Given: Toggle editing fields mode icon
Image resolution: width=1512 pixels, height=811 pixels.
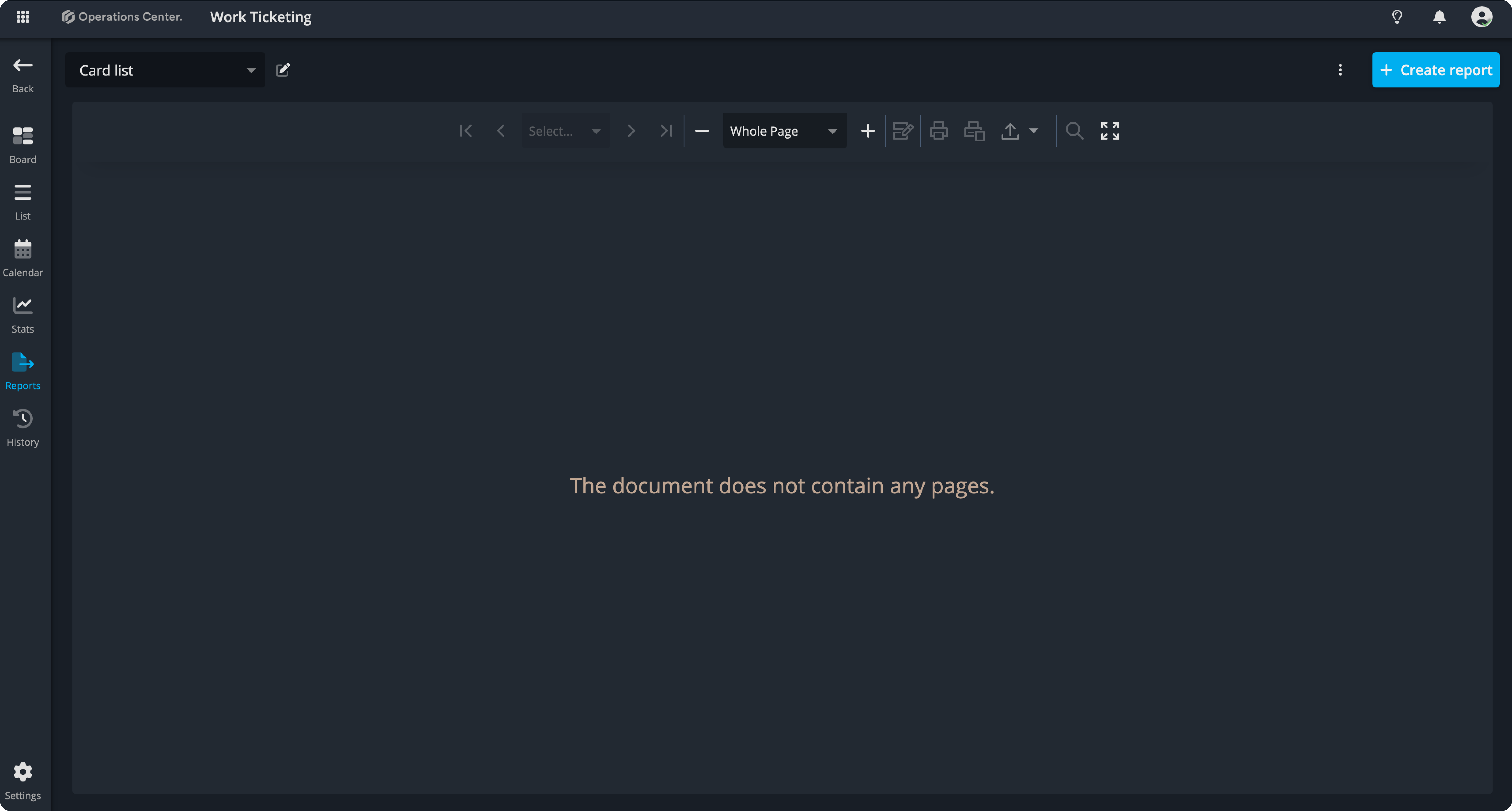Looking at the screenshot, I should (x=903, y=131).
